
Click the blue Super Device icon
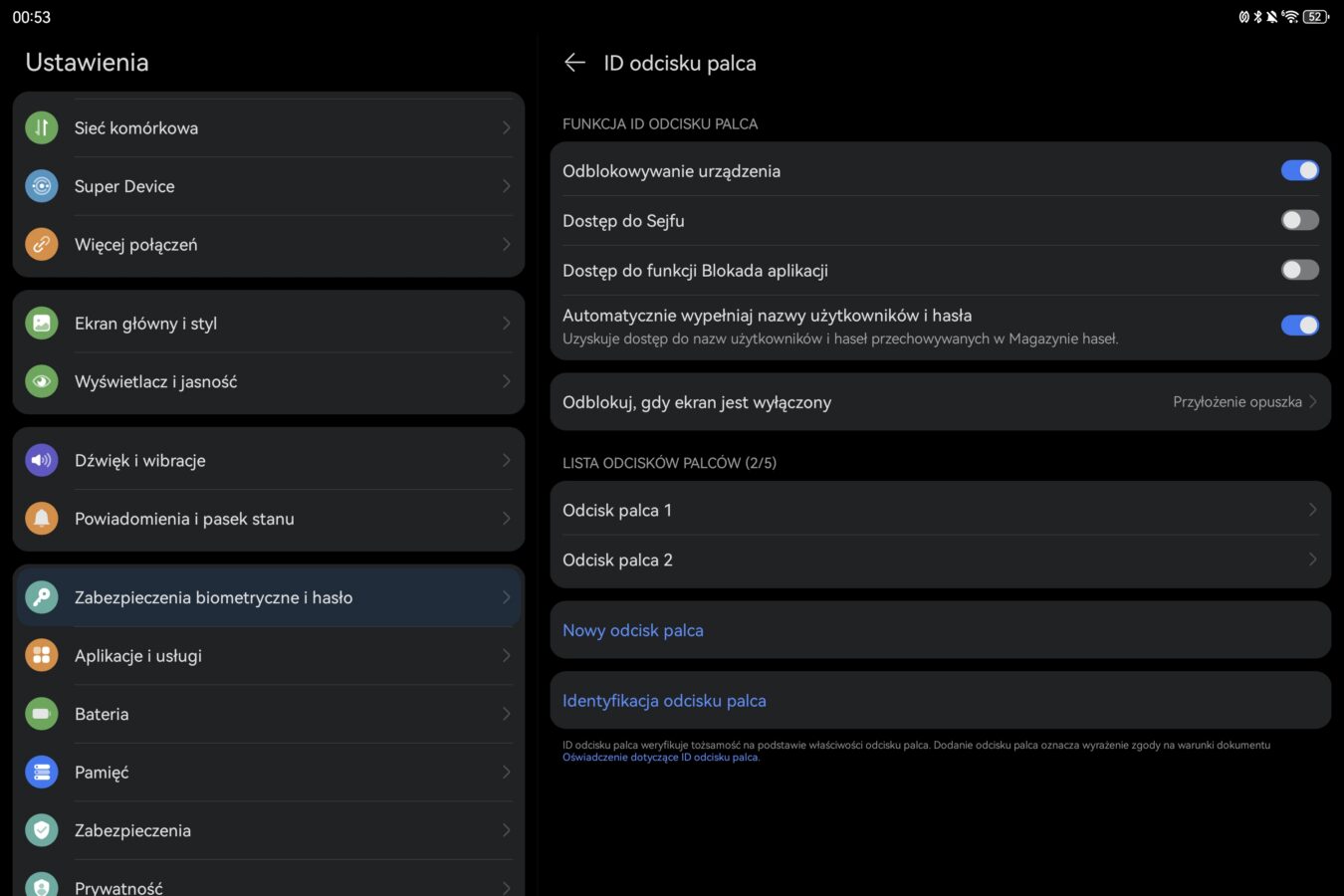point(42,186)
